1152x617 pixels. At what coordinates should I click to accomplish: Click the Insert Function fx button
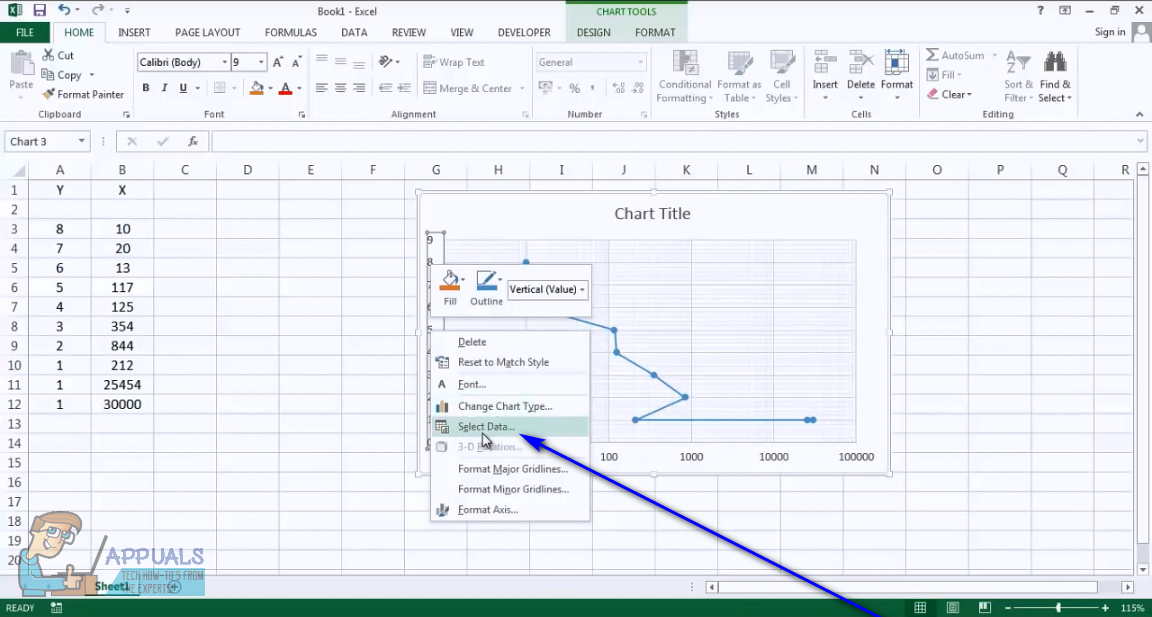coord(193,142)
